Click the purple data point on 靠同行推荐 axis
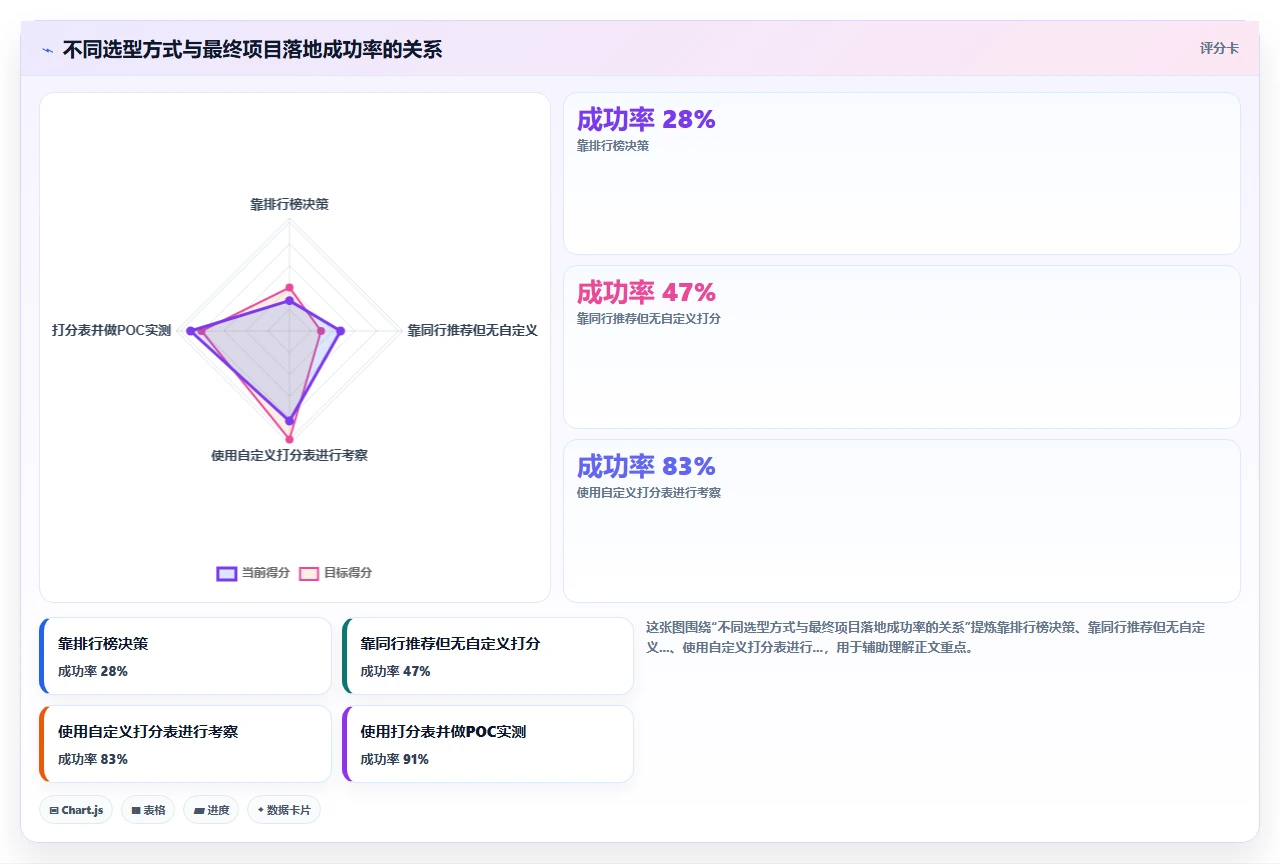Viewport: 1280px width, 864px height. (x=341, y=331)
